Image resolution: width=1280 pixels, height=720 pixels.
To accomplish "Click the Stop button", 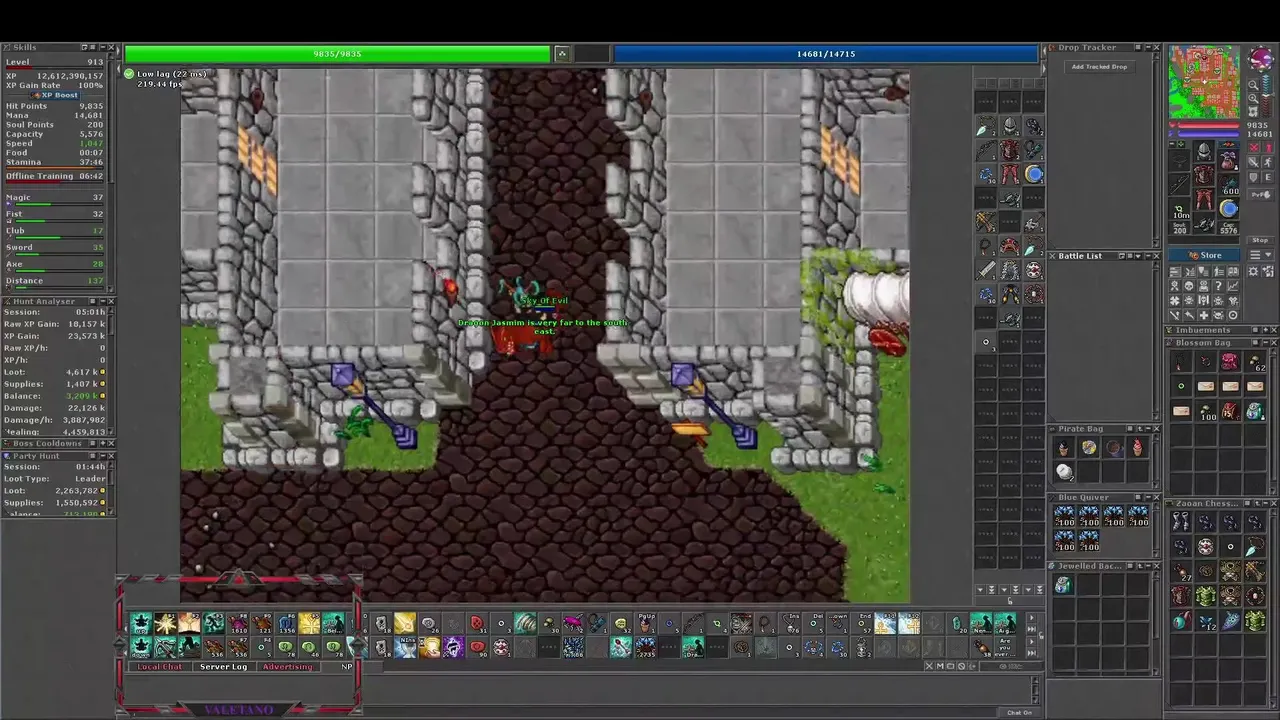I will (x=1261, y=240).
